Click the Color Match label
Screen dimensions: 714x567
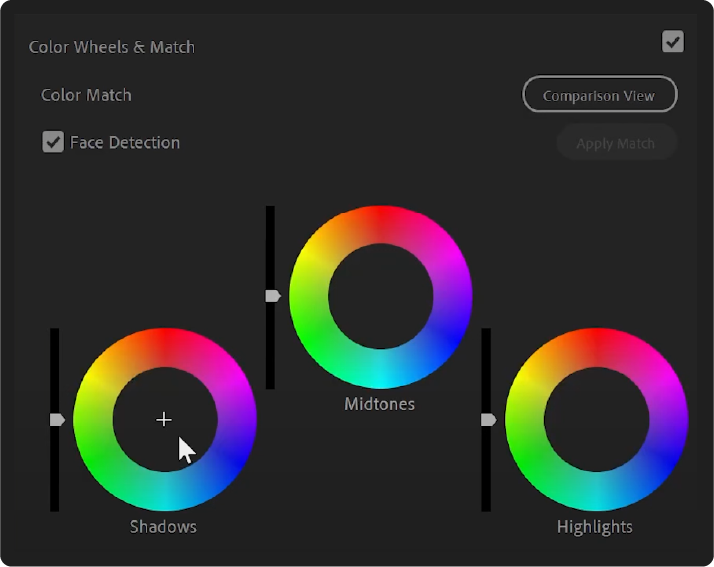click(x=86, y=95)
